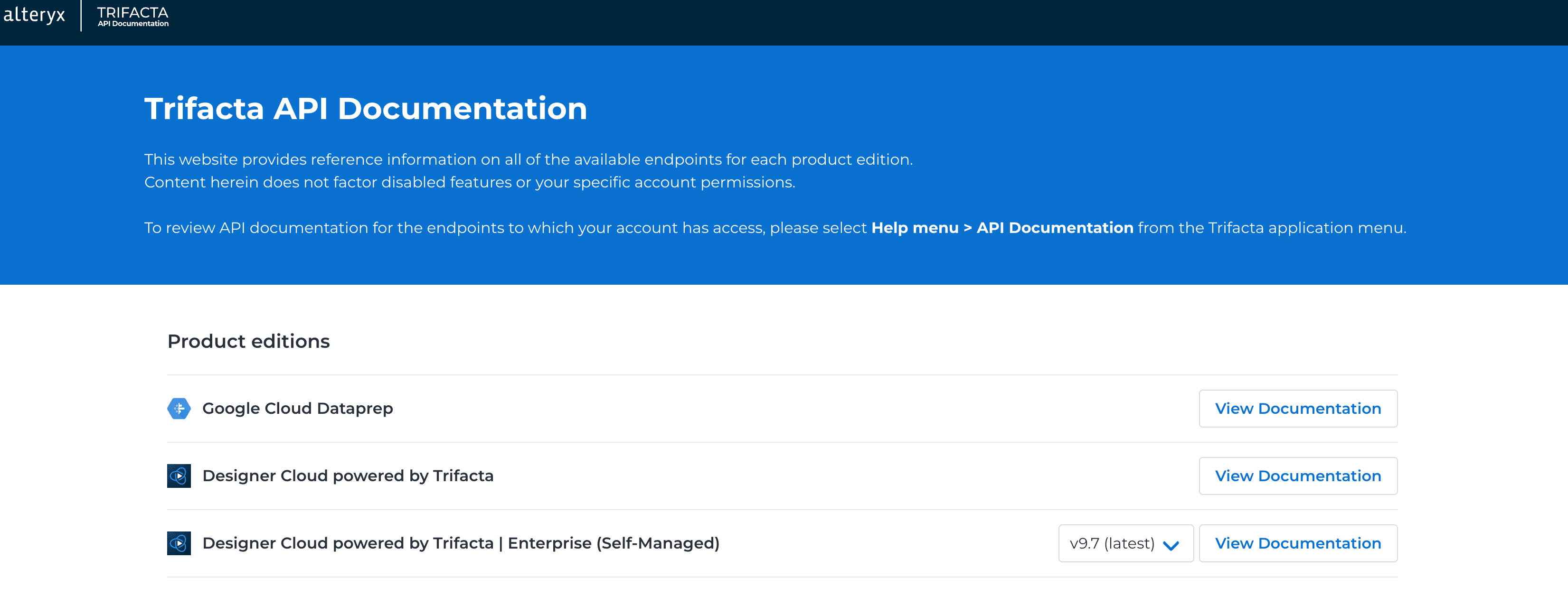Select the 'Designer Cloud powered by Trifacta' label
The image size is (1568, 615).
(348, 475)
